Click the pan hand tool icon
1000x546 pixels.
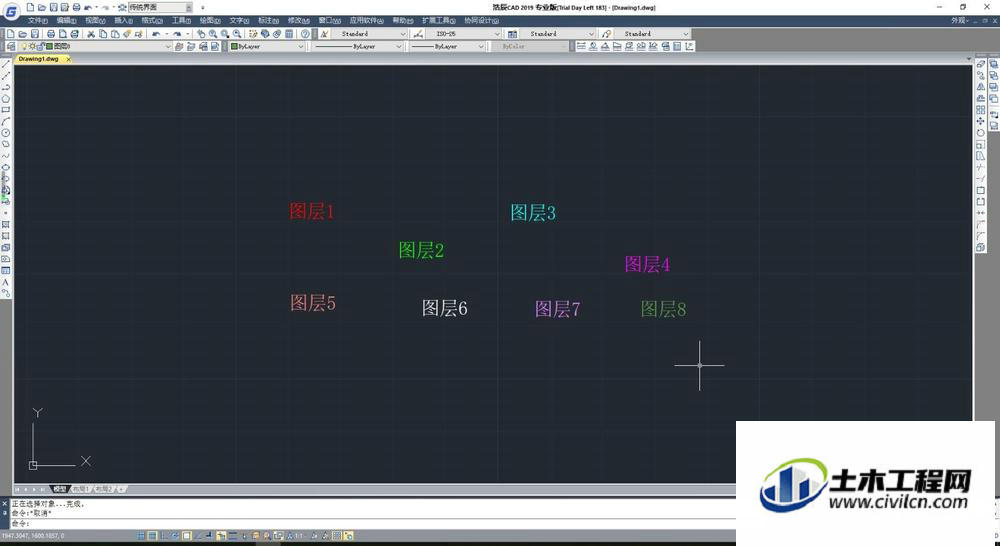[201, 34]
